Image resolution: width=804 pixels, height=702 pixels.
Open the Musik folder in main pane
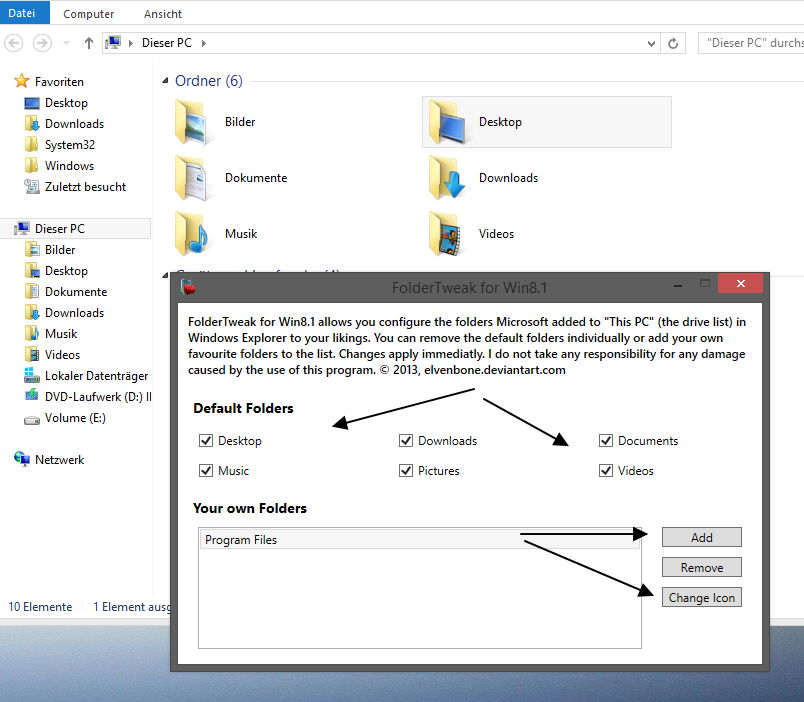(193, 234)
